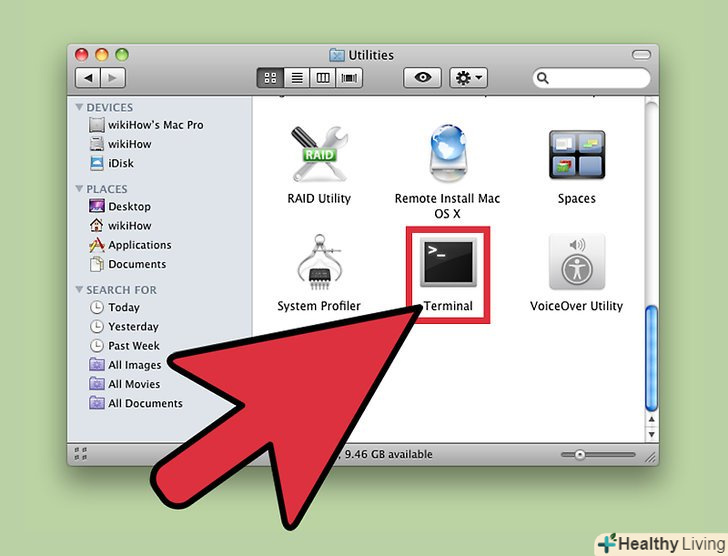Viewport: 728px width, 556px height.
Task: Go forward with the right arrow button
Action: pyautogui.click(x=113, y=78)
